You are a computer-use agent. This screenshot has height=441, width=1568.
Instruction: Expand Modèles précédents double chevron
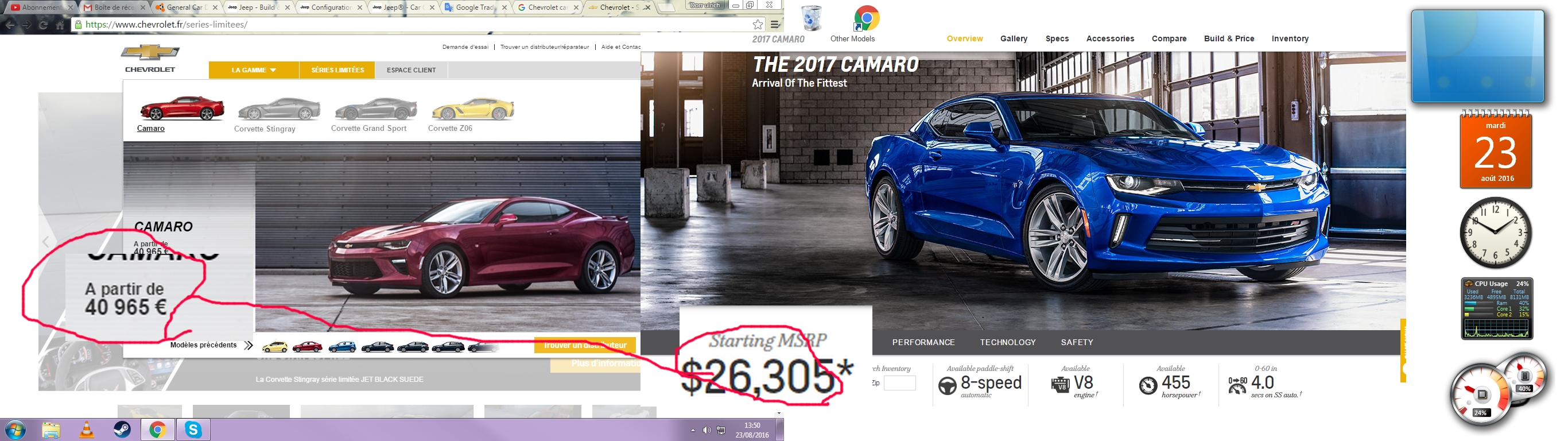tap(249, 345)
